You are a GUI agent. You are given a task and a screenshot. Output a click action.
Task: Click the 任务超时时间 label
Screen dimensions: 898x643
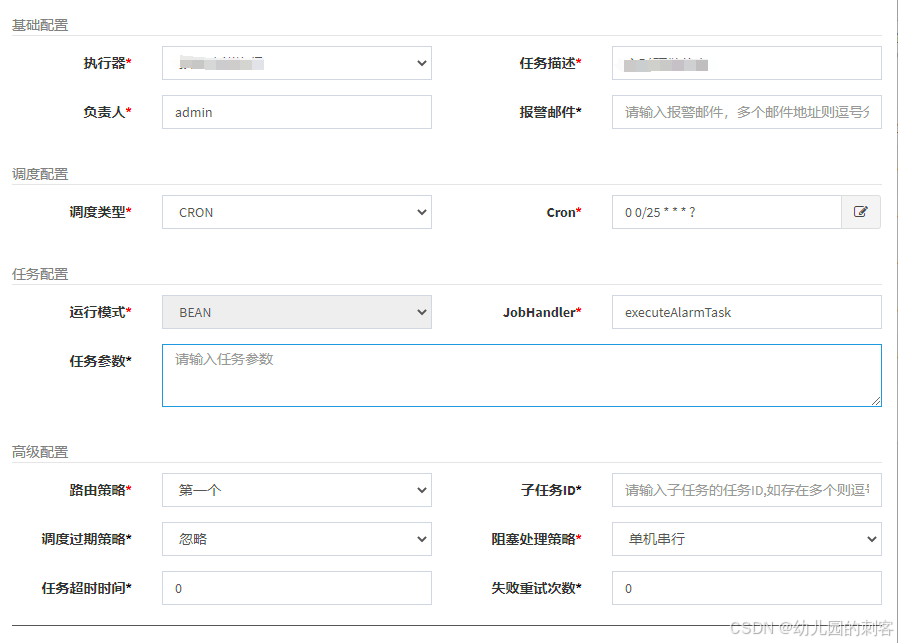pyautogui.click(x=86, y=588)
